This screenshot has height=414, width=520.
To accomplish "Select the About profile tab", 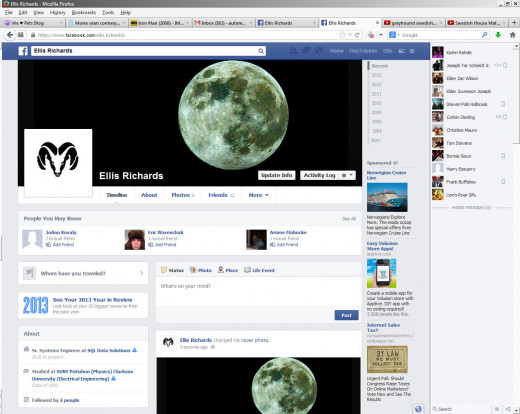I will coord(149,195).
